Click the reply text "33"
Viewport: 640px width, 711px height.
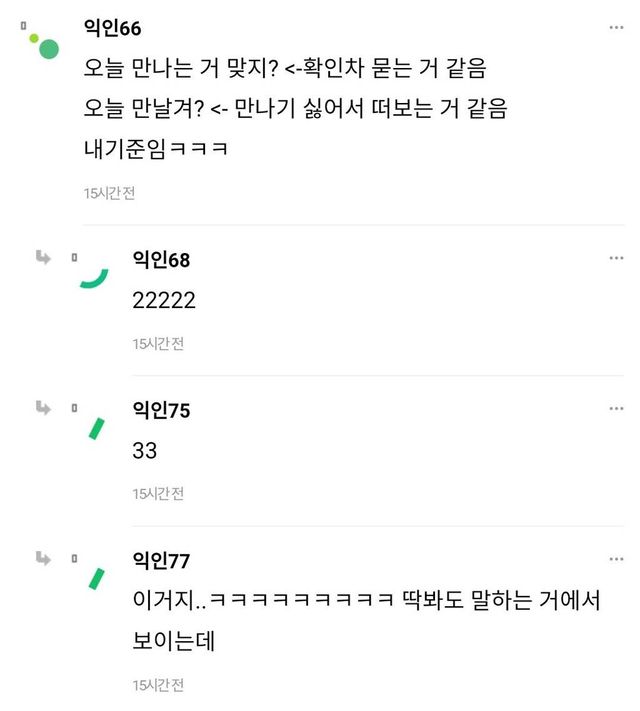tap(145, 451)
